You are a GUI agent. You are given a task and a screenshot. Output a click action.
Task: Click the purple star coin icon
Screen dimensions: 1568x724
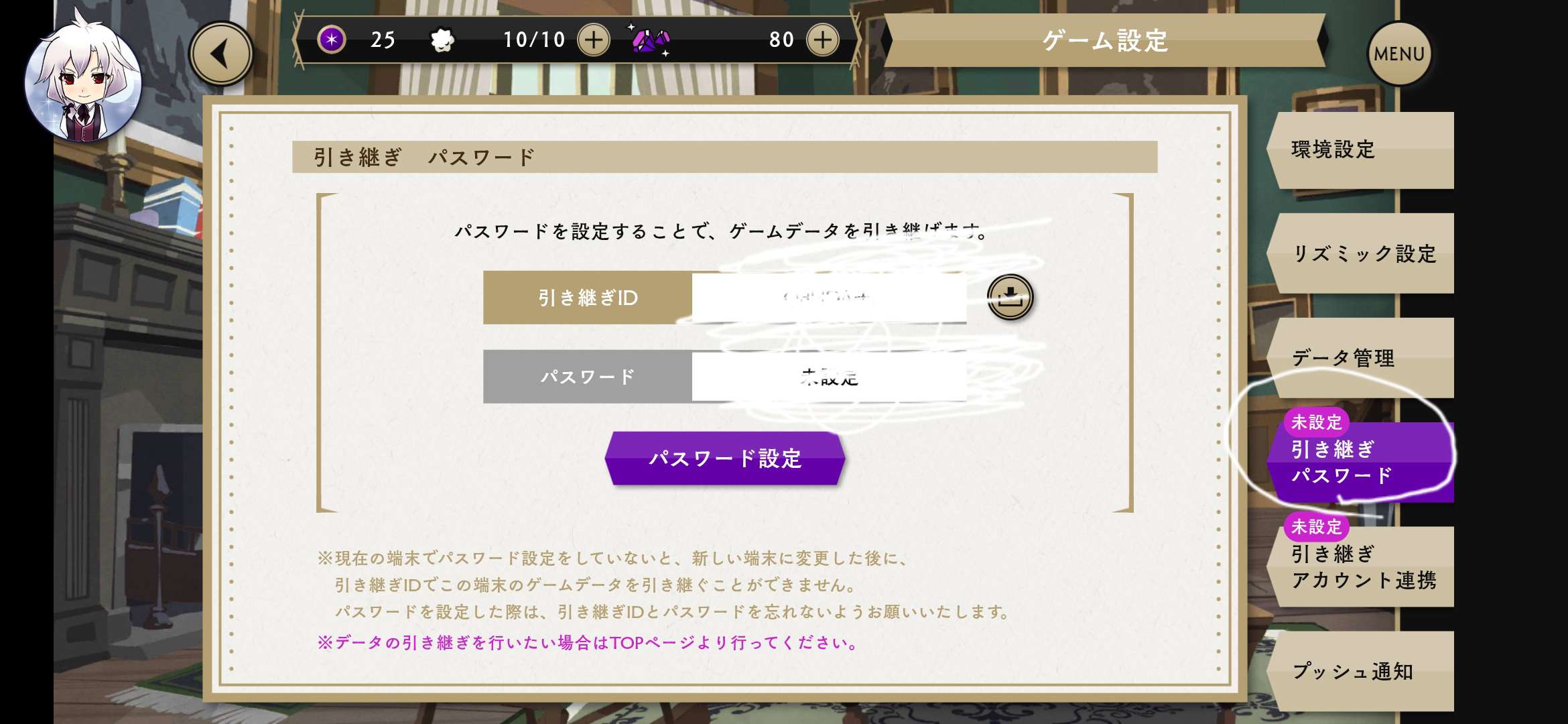pyautogui.click(x=331, y=40)
